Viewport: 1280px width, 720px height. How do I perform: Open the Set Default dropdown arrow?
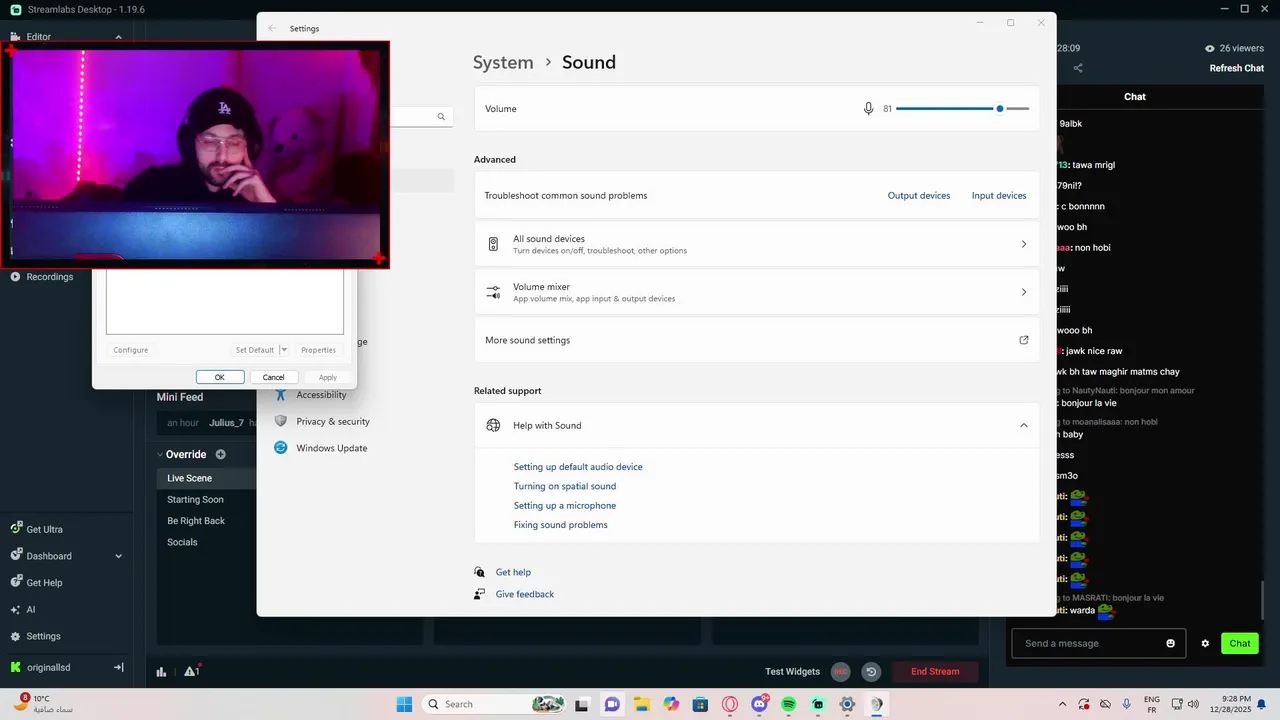click(x=284, y=350)
